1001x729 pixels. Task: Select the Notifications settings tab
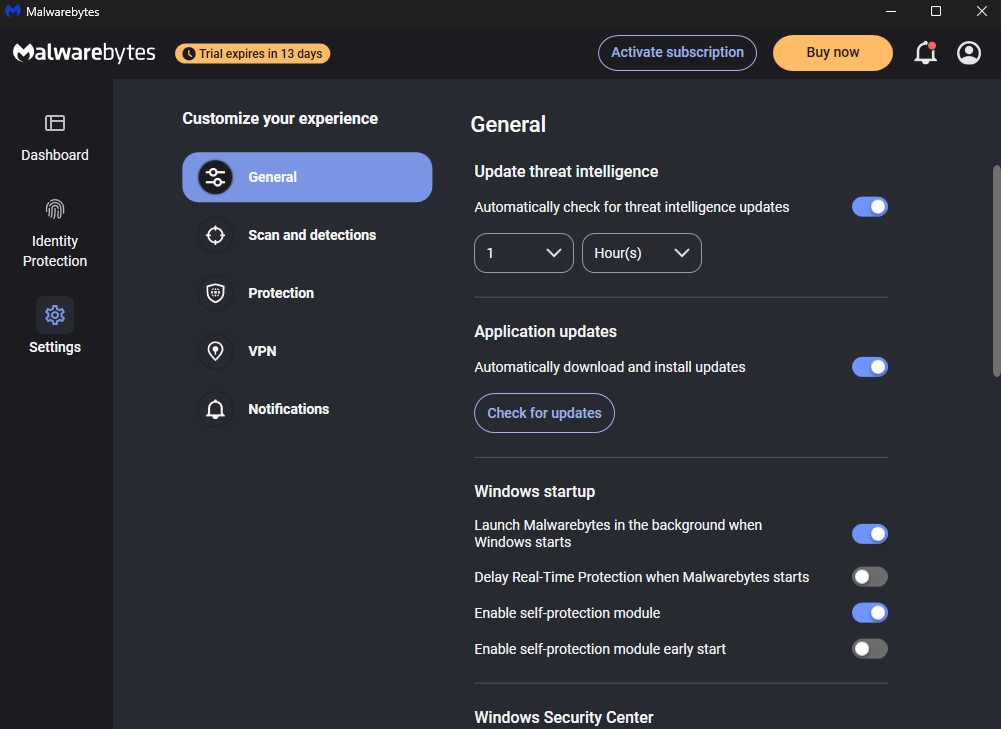pyautogui.click(x=307, y=409)
